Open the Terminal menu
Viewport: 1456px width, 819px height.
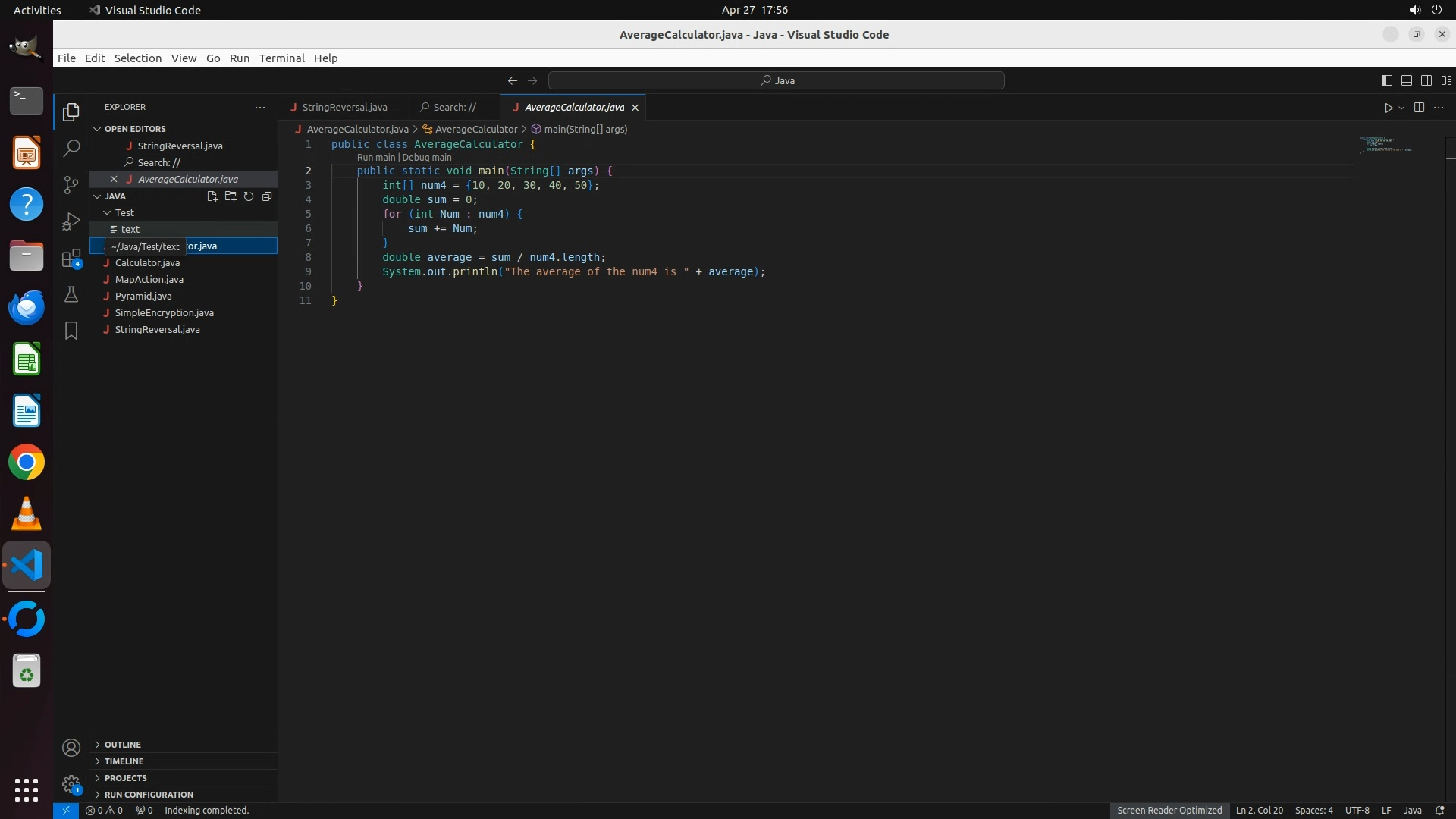pos(281,58)
